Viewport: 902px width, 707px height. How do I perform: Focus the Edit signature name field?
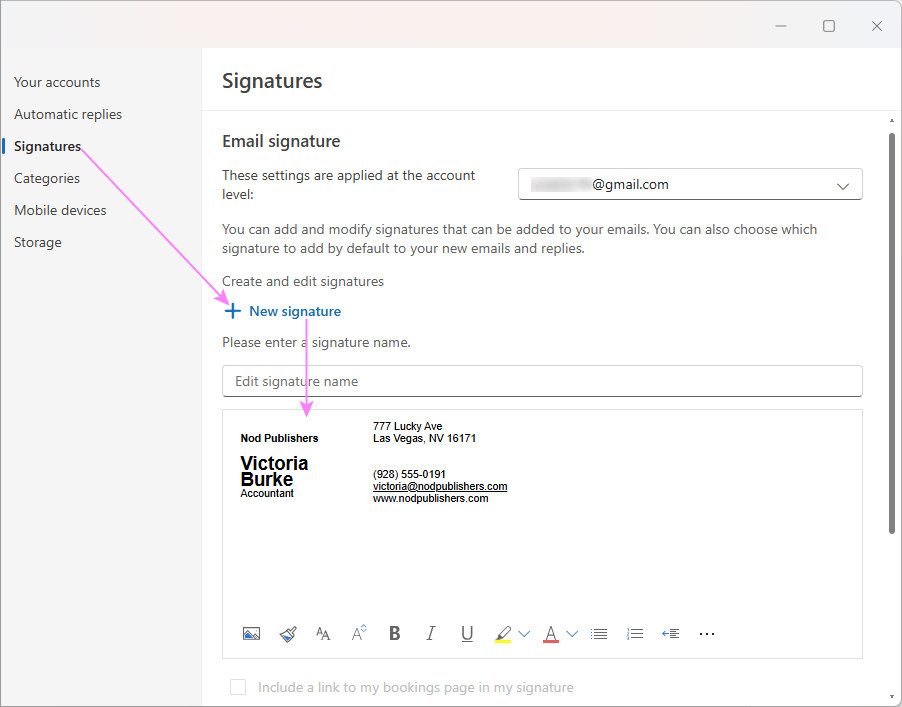[x=542, y=381]
